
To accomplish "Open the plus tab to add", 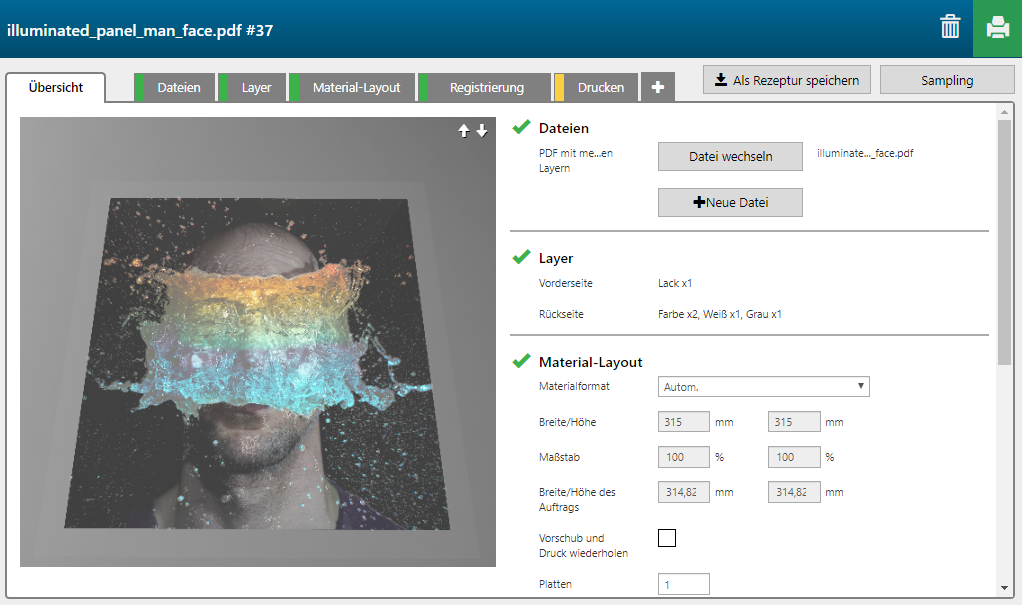I will click(x=657, y=88).
